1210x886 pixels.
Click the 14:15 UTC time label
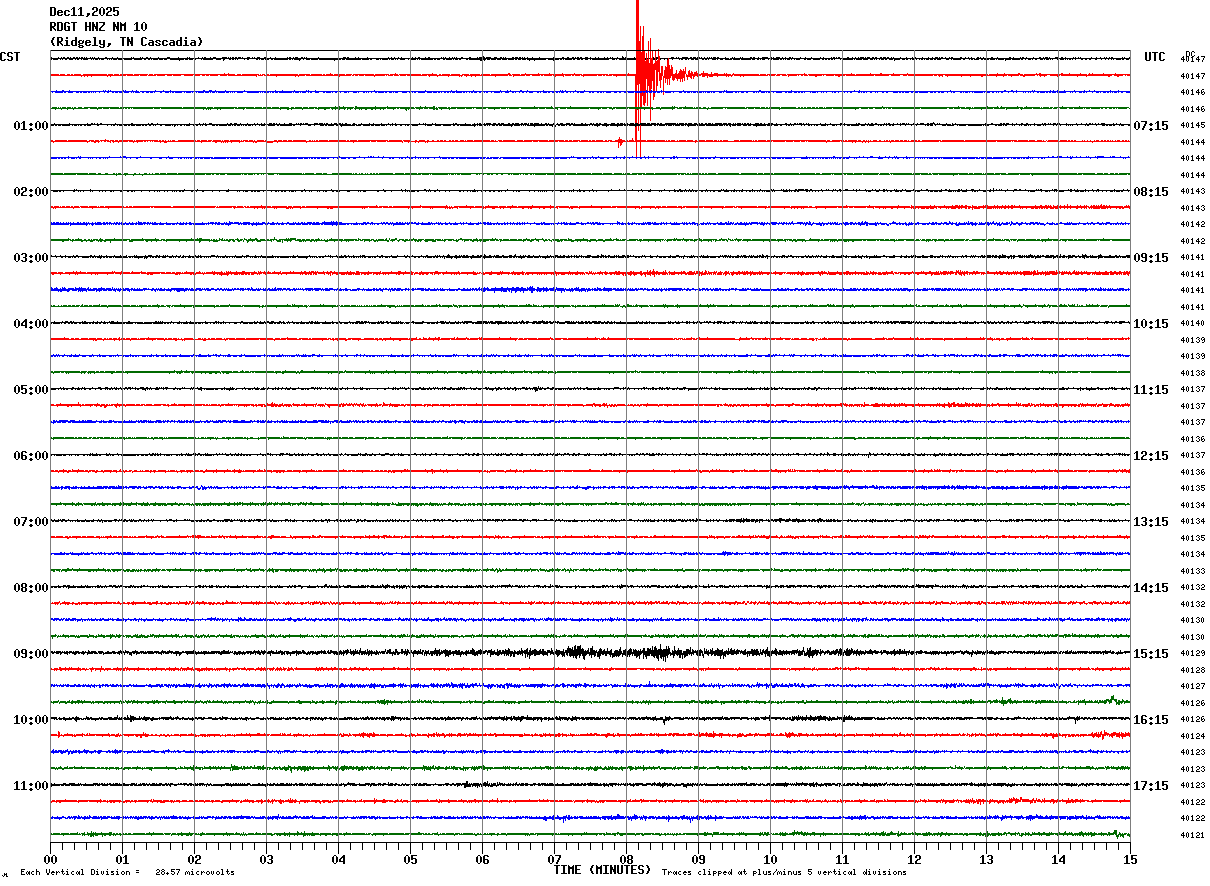1151,588
